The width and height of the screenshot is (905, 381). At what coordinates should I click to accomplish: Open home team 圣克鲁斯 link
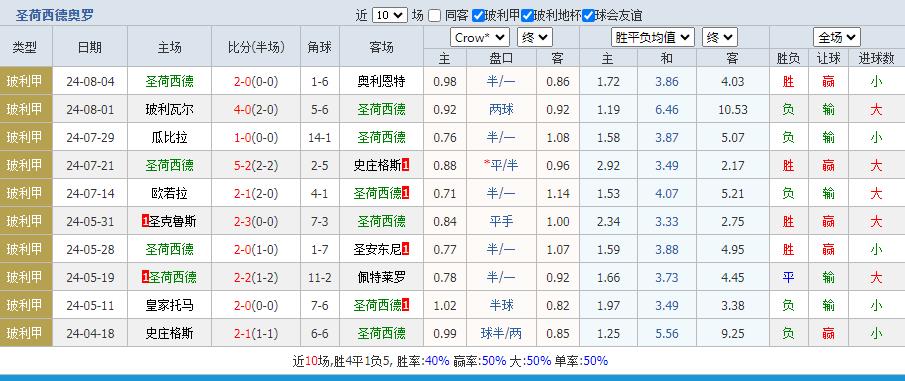point(173,221)
